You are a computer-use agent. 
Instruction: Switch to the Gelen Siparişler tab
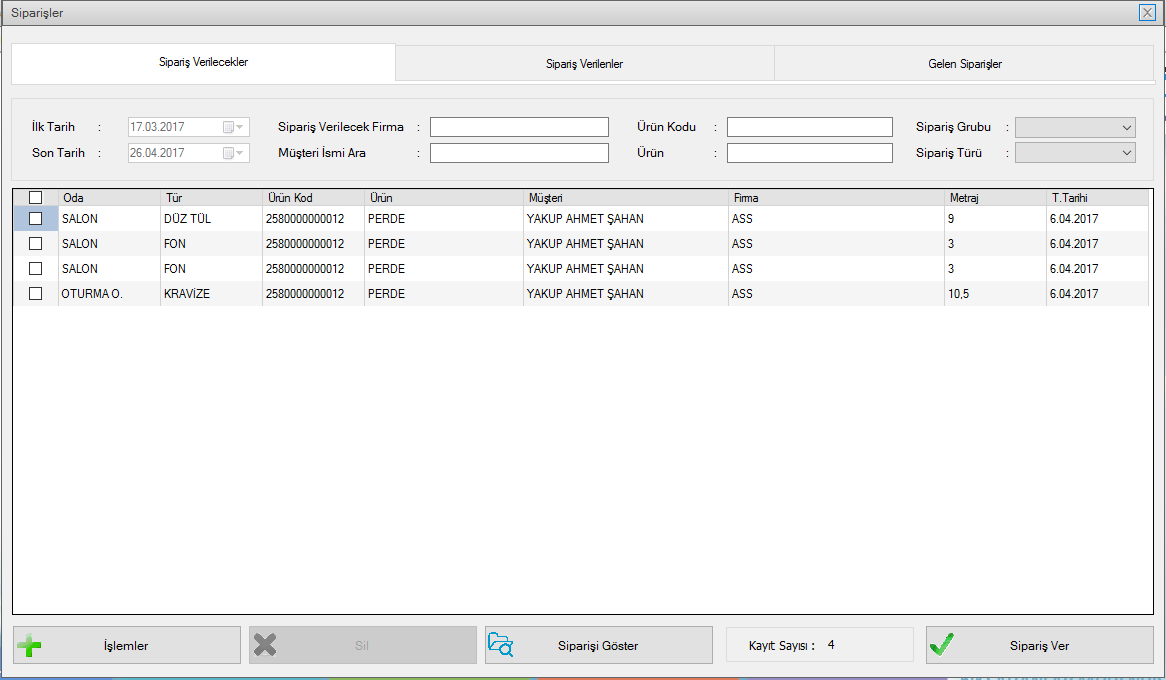click(964, 64)
